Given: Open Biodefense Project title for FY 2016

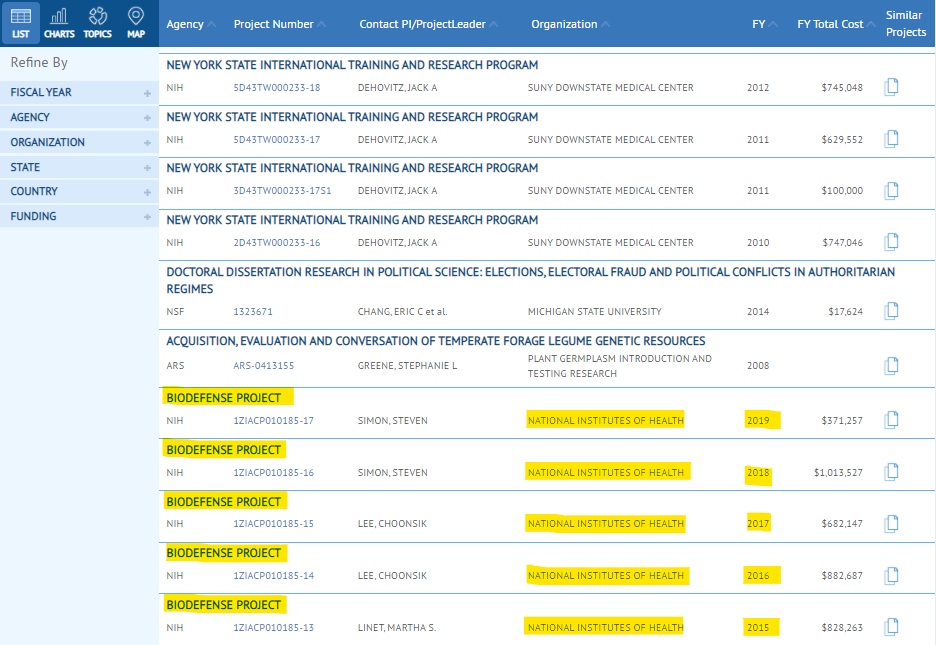Looking at the screenshot, I should point(223,553).
